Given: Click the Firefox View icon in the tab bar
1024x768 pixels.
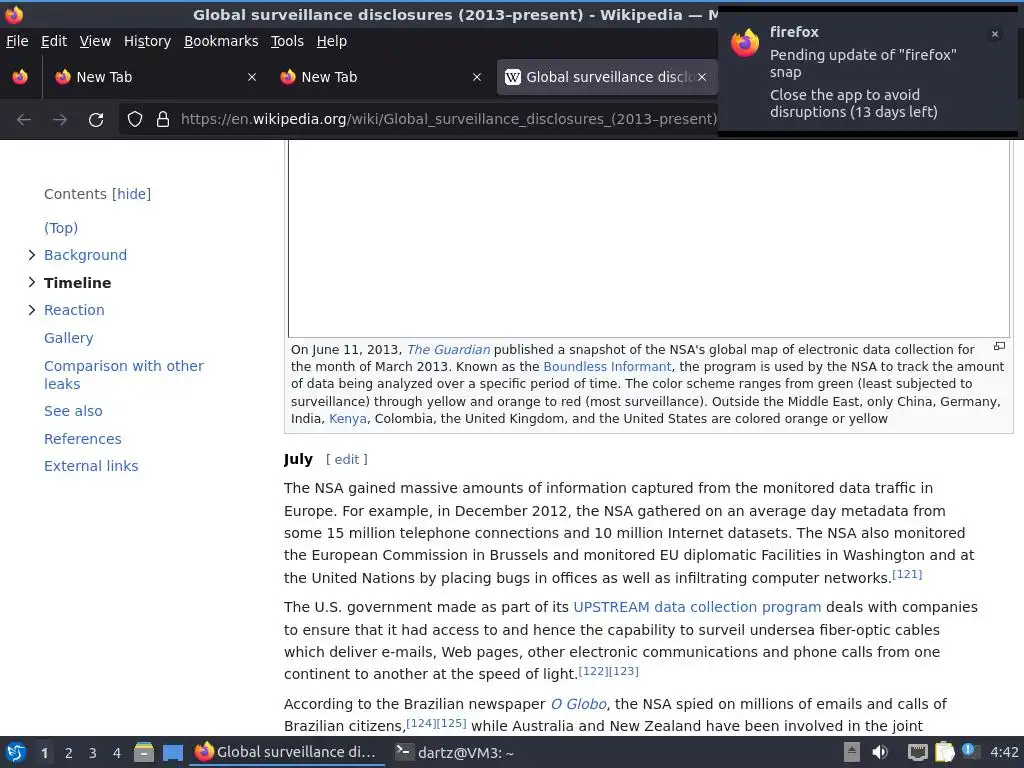Looking at the screenshot, I should [x=20, y=77].
